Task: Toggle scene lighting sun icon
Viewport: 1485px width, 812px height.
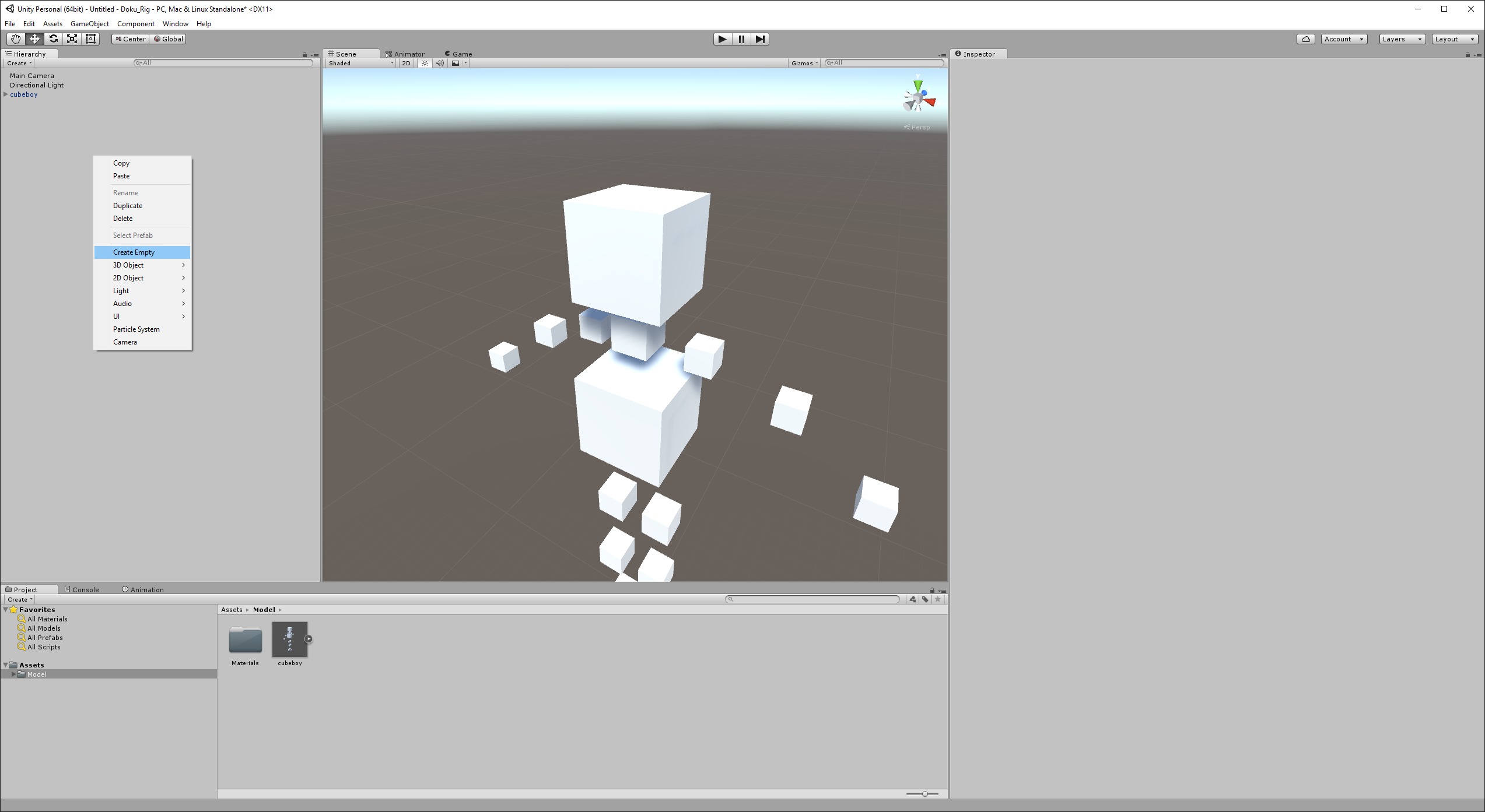Action: pyautogui.click(x=425, y=63)
